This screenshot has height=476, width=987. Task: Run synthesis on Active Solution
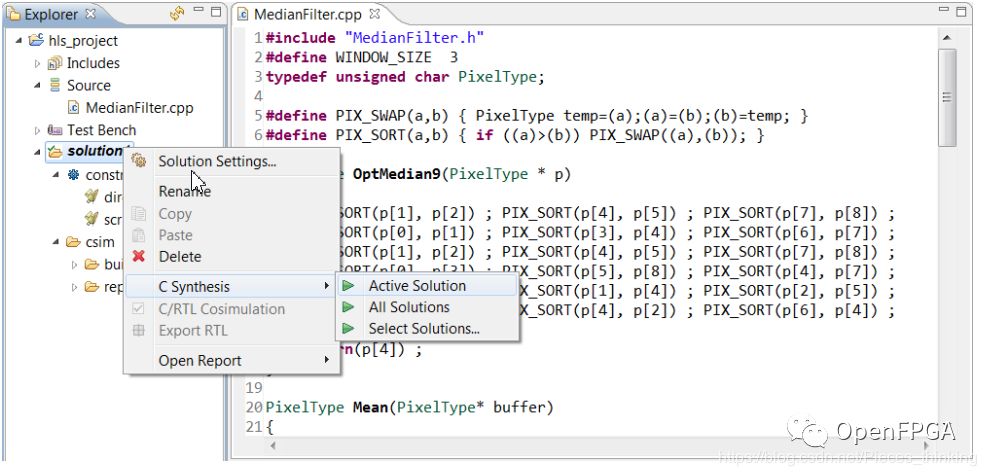click(427, 286)
